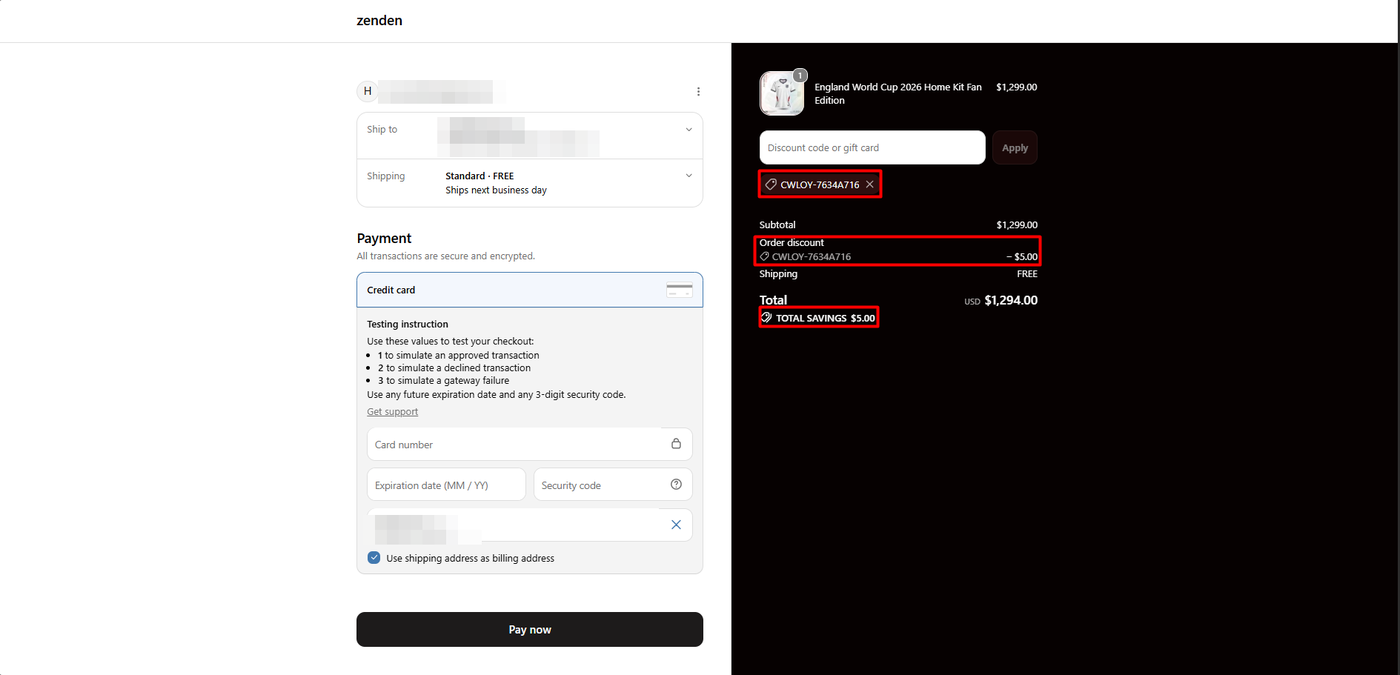Open the three-dot account options menu
The width and height of the screenshot is (1400, 675).
click(698, 91)
